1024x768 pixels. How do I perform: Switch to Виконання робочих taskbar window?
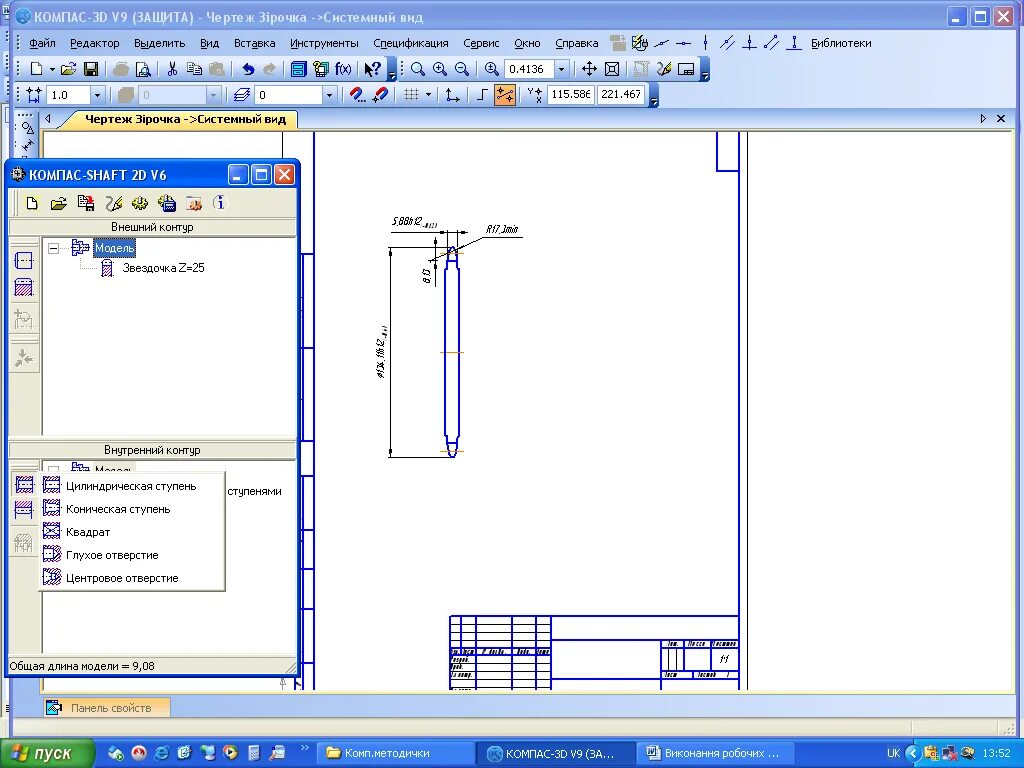714,753
